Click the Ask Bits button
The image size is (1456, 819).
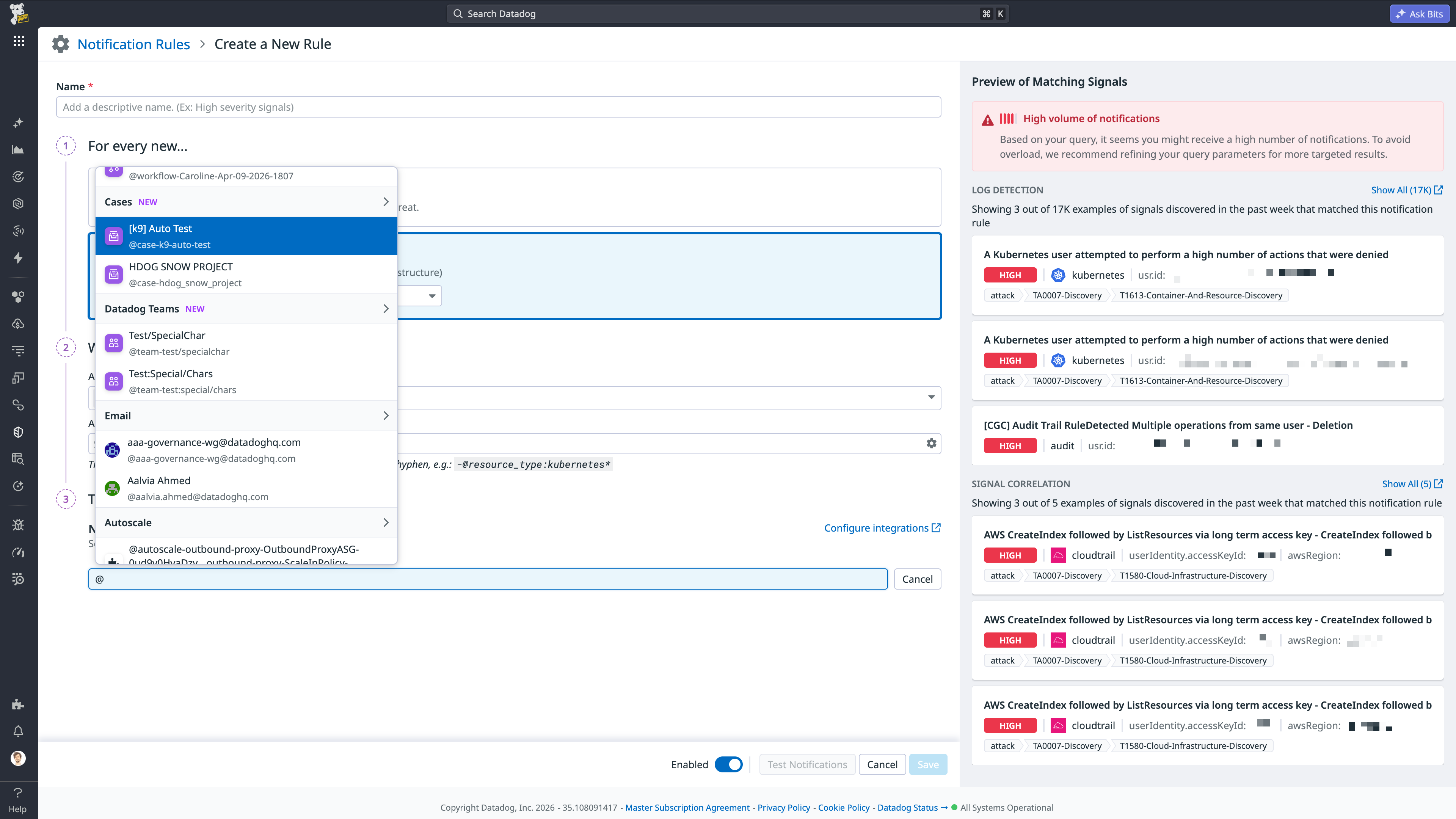point(1420,14)
